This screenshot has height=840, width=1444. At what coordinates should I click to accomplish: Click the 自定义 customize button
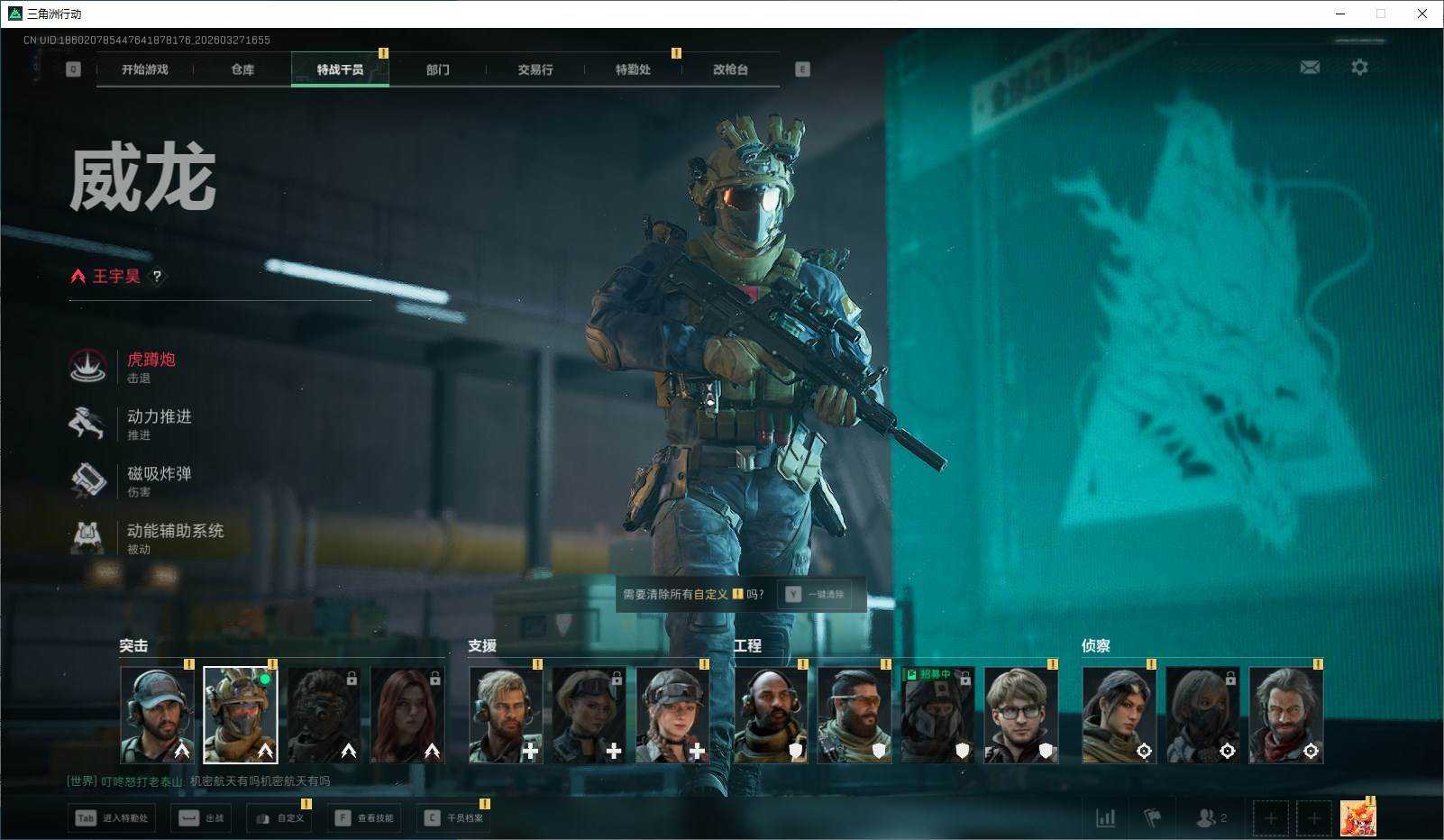click(x=279, y=818)
